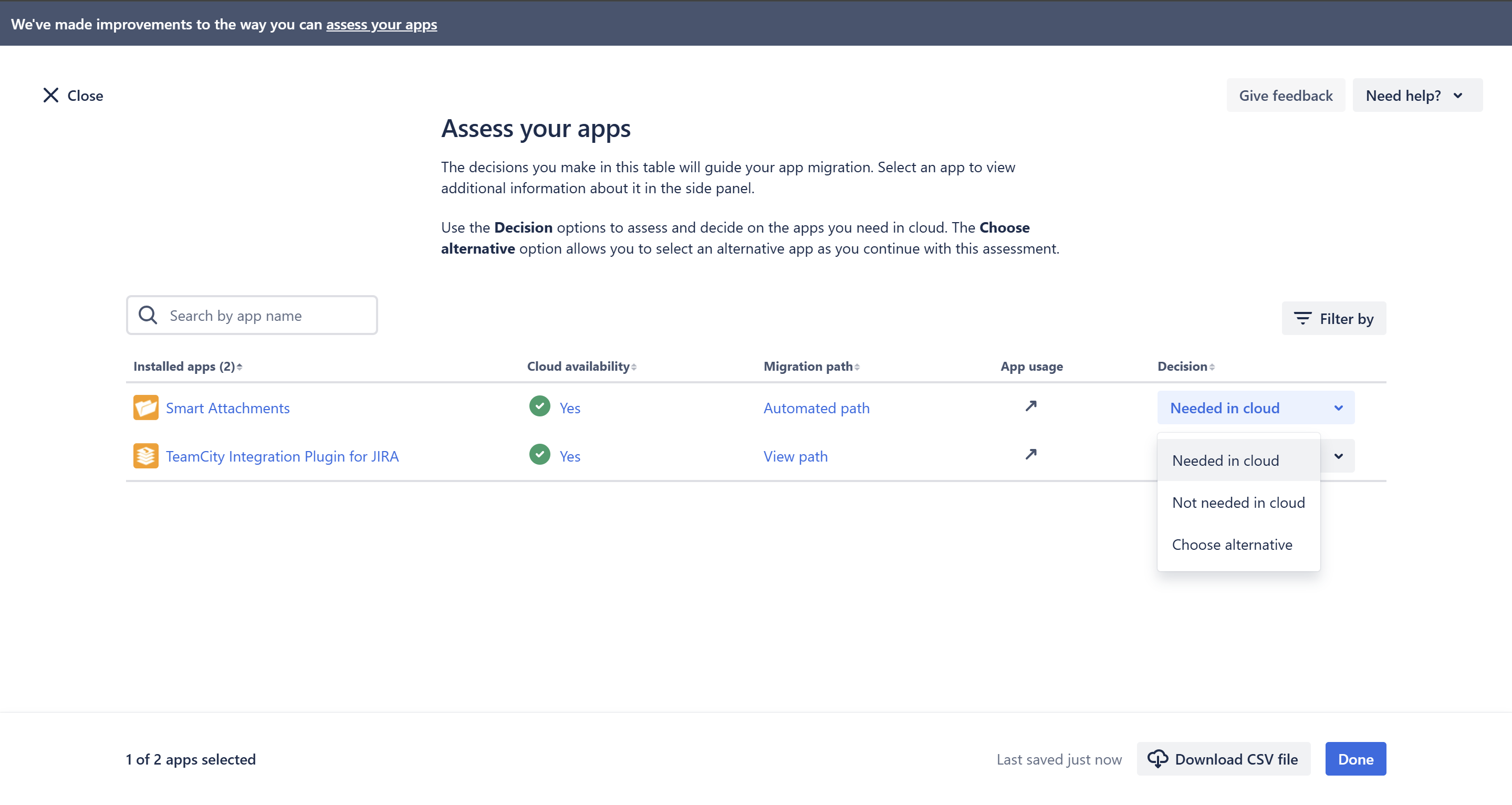1512x805 pixels.
Task: Open Smart Attachments app usage arrow
Action: click(x=1031, y=406)
